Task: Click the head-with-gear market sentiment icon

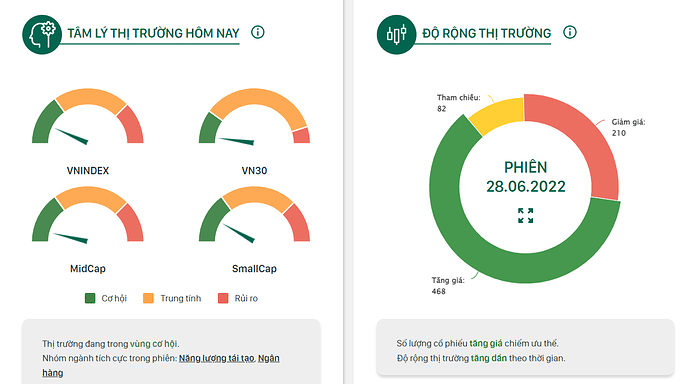Action: coord(42,35)
